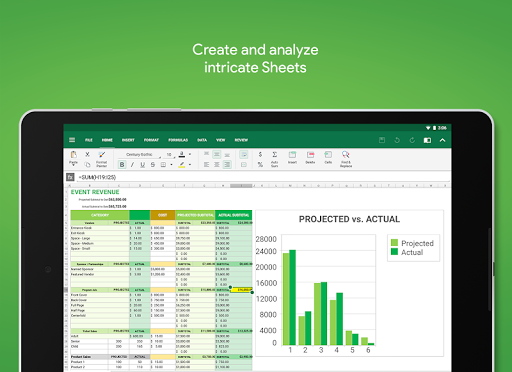Apply currency dollar format
512x372 pixels.
[x=260, y=154]
